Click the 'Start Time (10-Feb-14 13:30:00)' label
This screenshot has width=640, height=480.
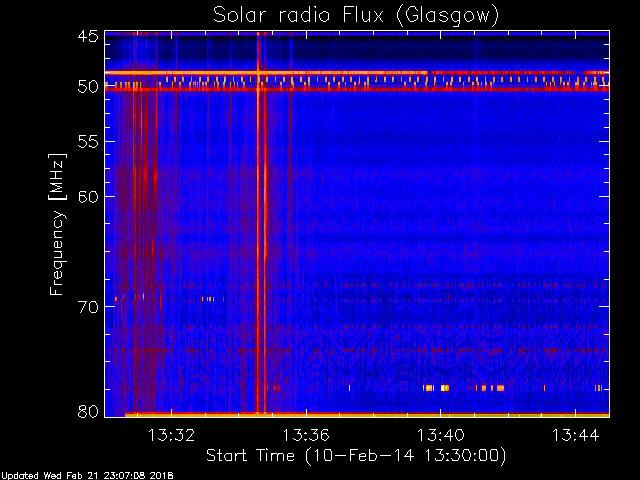pos(356,455)
